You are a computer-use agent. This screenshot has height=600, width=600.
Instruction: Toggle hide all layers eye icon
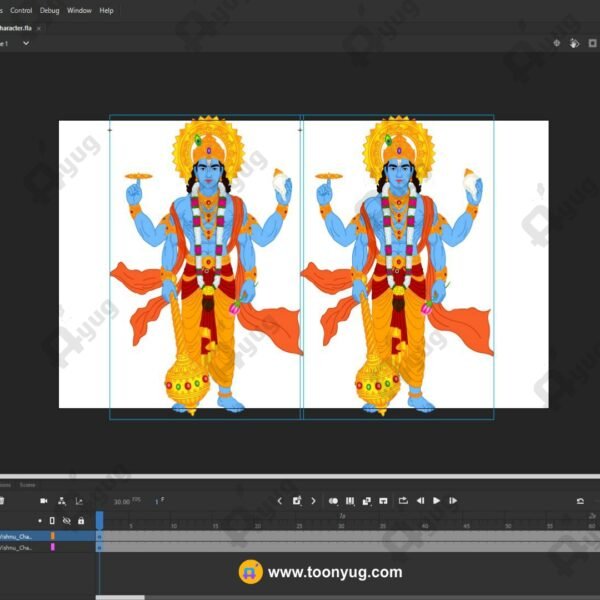tap(67, 521)
